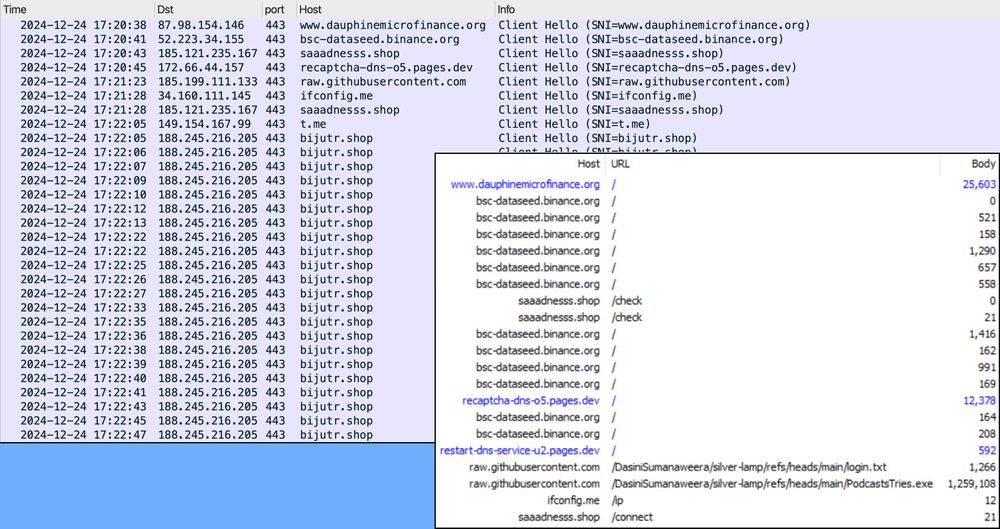
Task: Select bijutr.shop host at time 17:22:09
Action: [336, 181]
